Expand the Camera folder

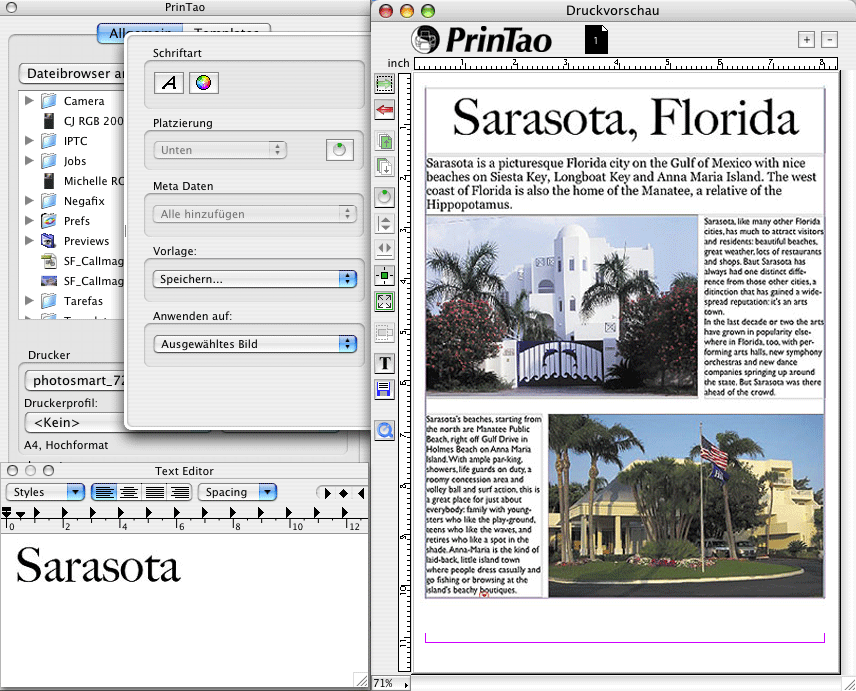[29, 101]
